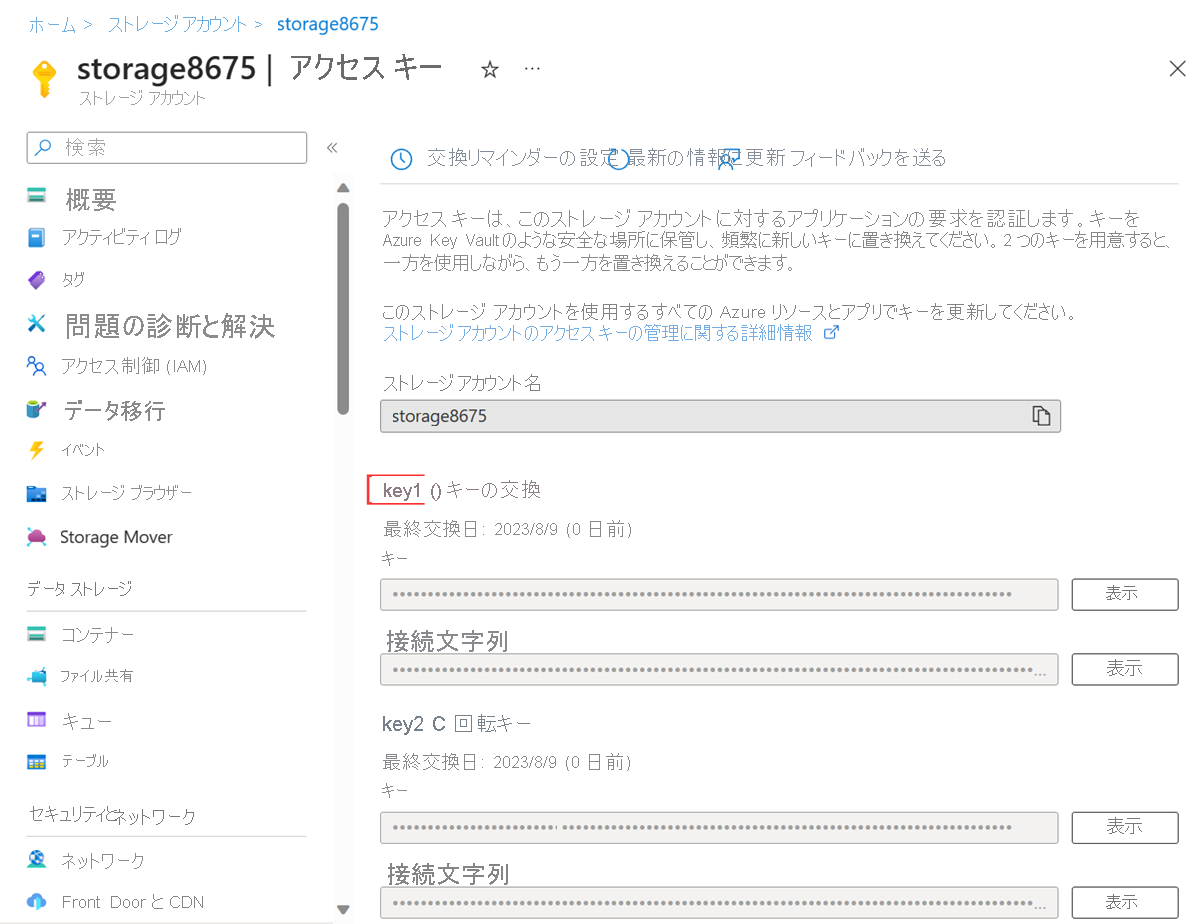Click the Storage Mover cloud icon
1200x924 pixels.
pyautogui.click(x=37, y=537)
